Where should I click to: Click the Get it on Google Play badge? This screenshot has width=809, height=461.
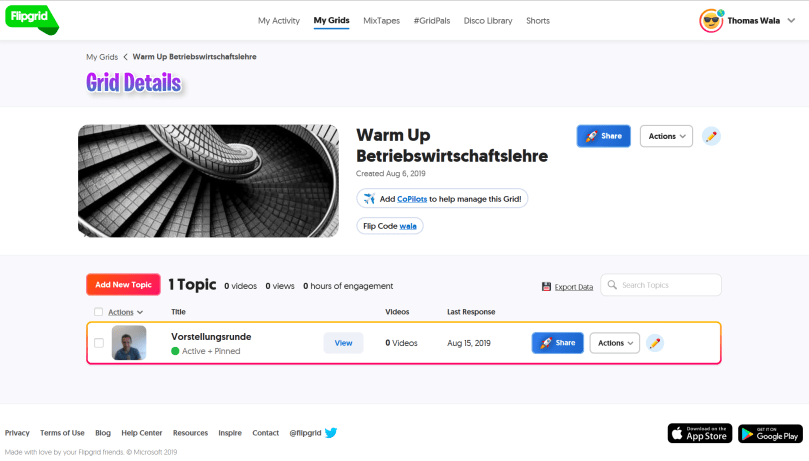click(770, 433)
